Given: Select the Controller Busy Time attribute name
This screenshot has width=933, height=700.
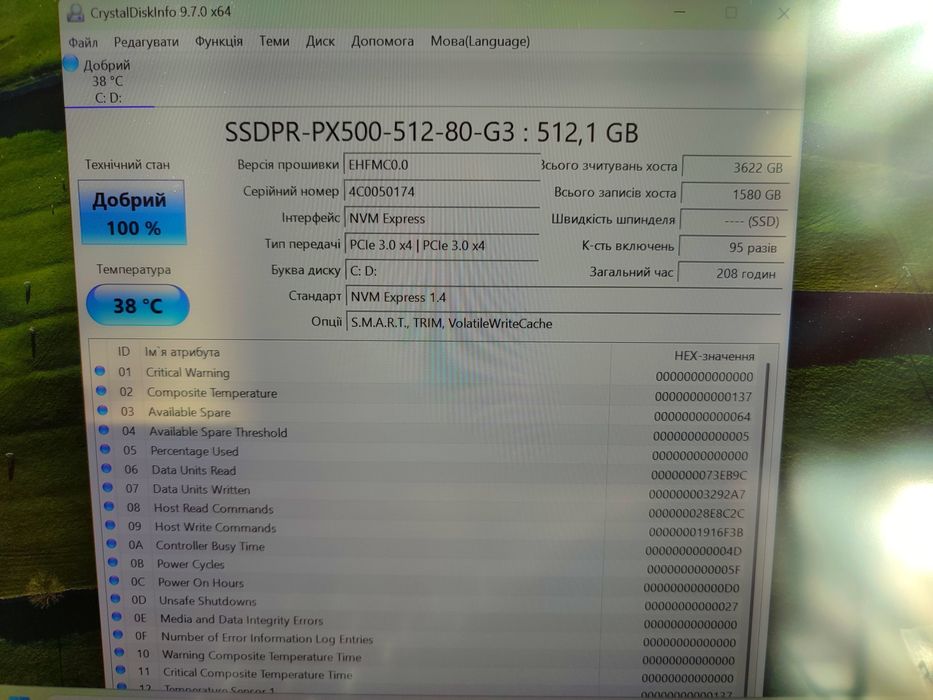Looking at the screenshot, I should (x=210, y=546).
